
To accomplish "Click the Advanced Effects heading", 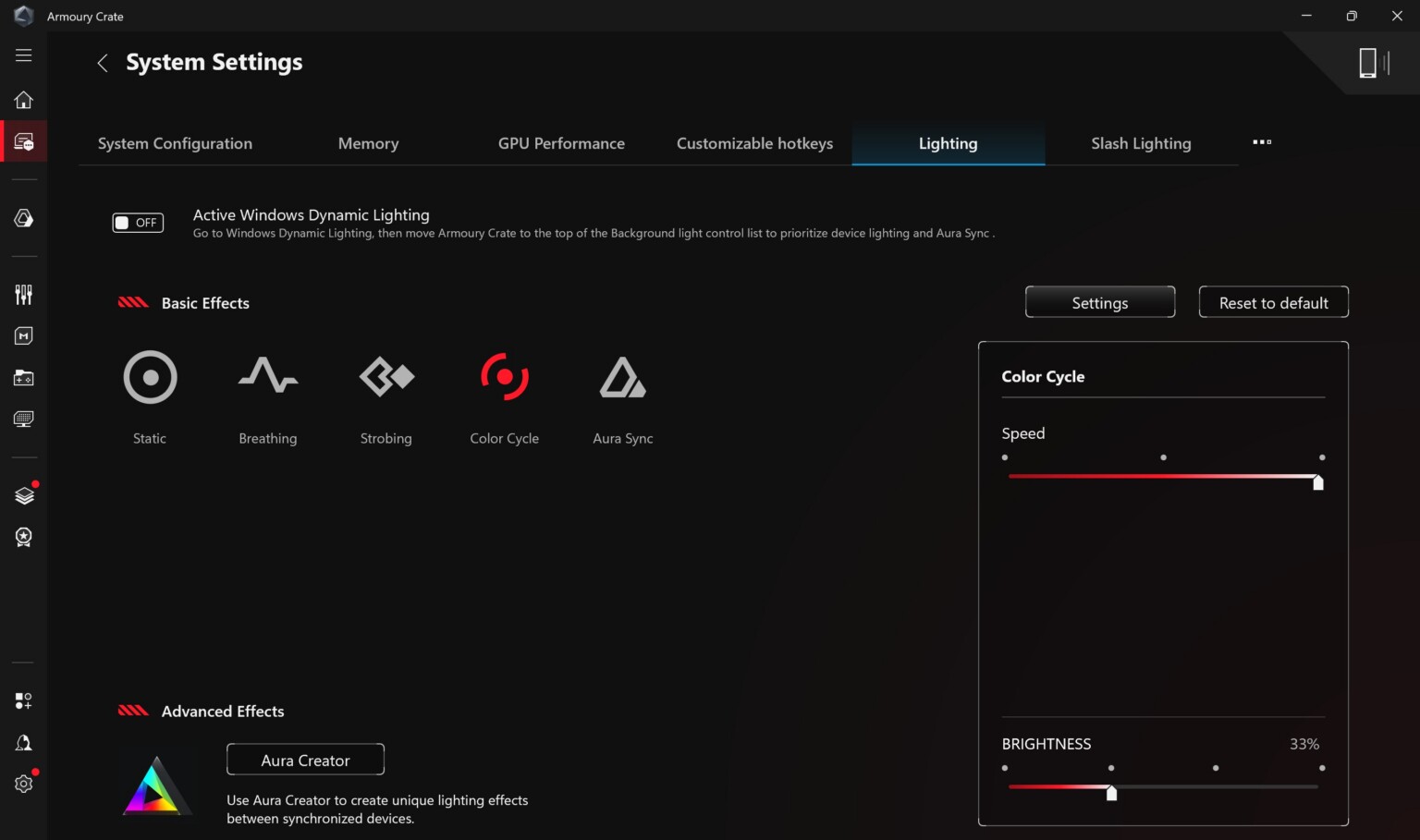I will [223, 712].
